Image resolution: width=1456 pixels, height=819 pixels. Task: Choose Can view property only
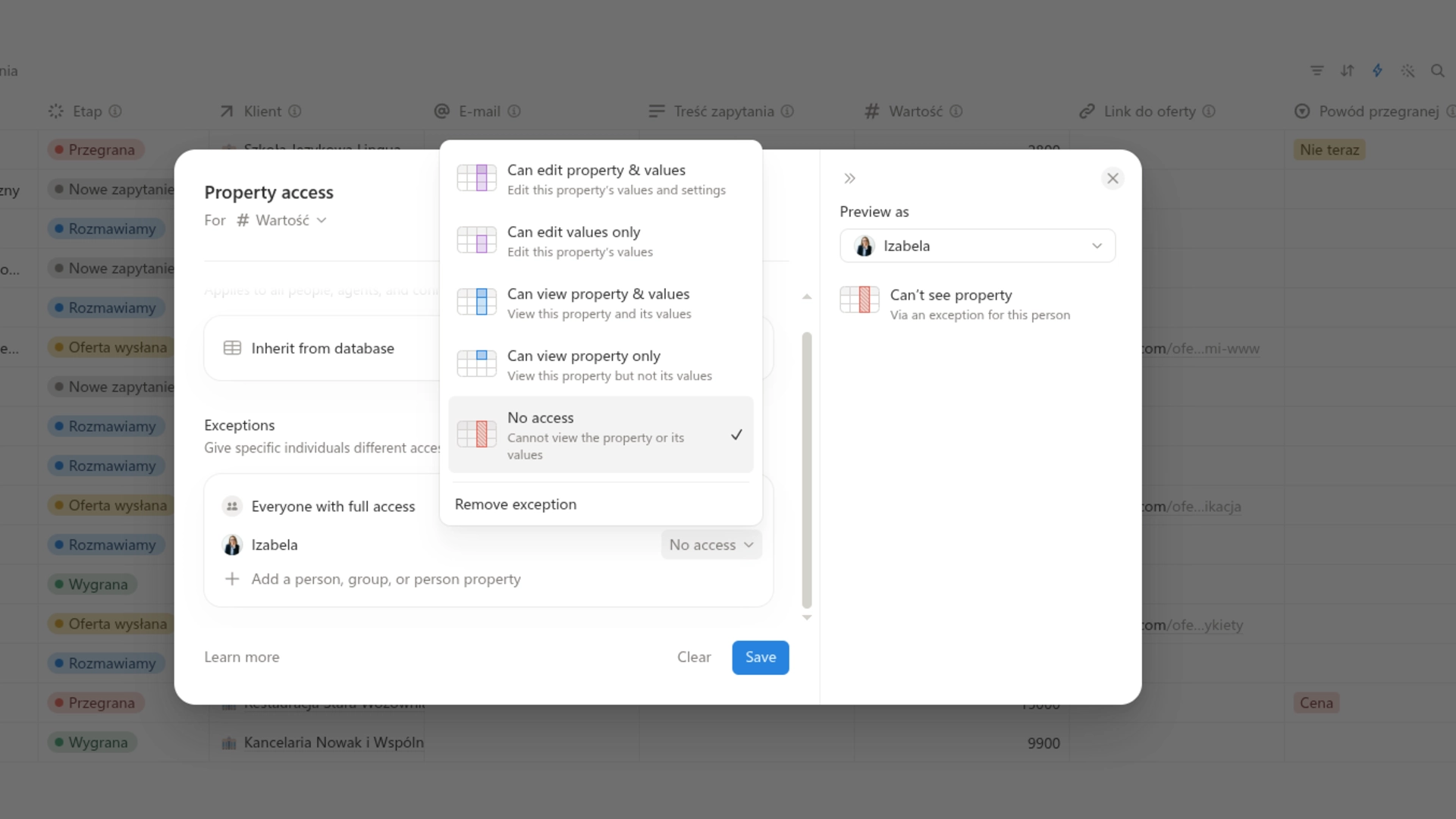point(601,365)
